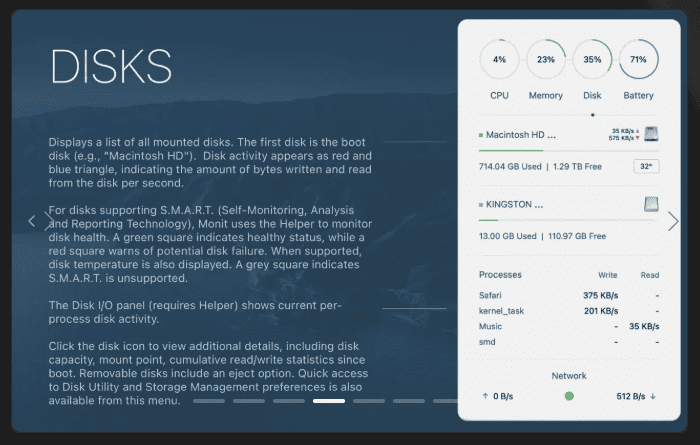Click the 512 B/s download rate
The width and height of the screenshot is (700, 445).
point(630,396)
